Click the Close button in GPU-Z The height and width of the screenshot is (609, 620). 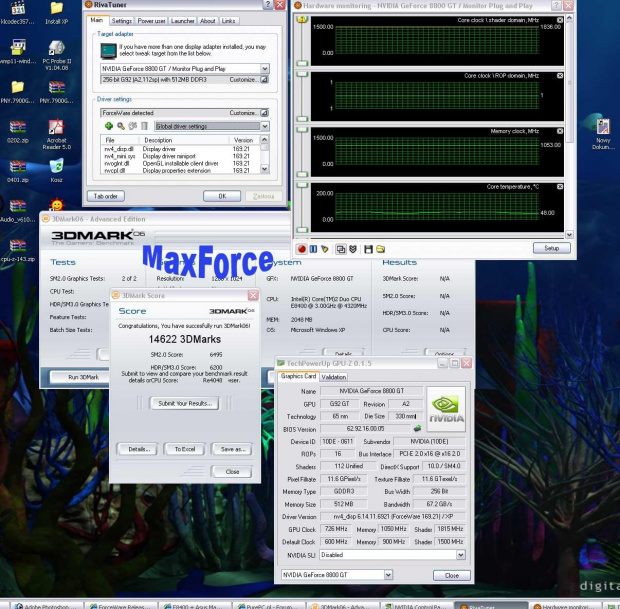(452, 575)
